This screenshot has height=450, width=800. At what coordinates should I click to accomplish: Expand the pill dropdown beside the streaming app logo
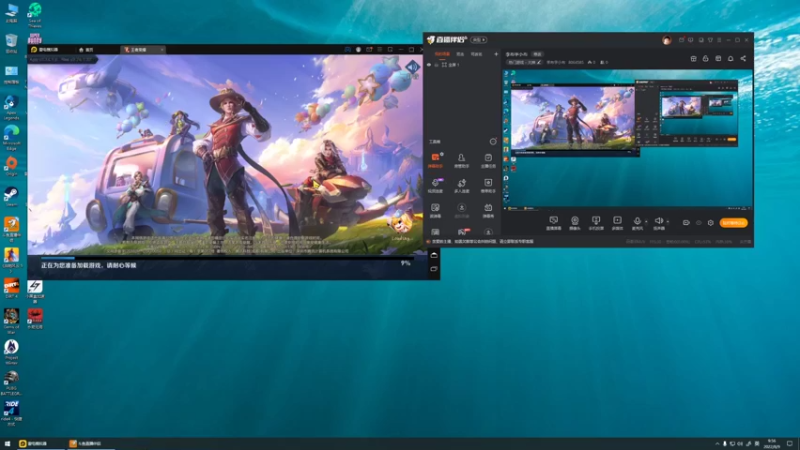pos(479,40)
